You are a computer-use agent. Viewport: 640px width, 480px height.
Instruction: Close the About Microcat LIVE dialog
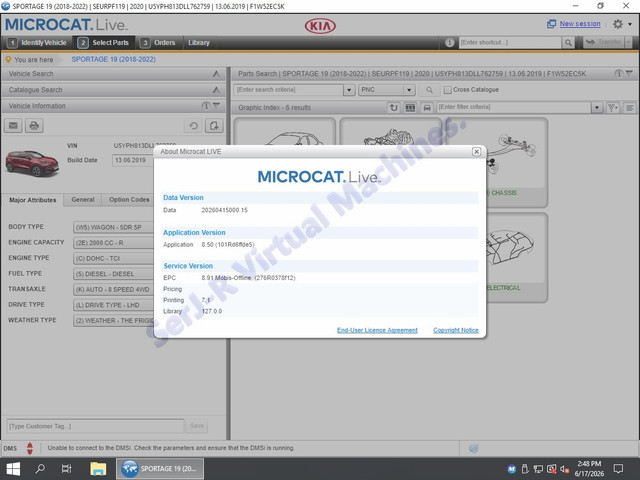(476, 151)
